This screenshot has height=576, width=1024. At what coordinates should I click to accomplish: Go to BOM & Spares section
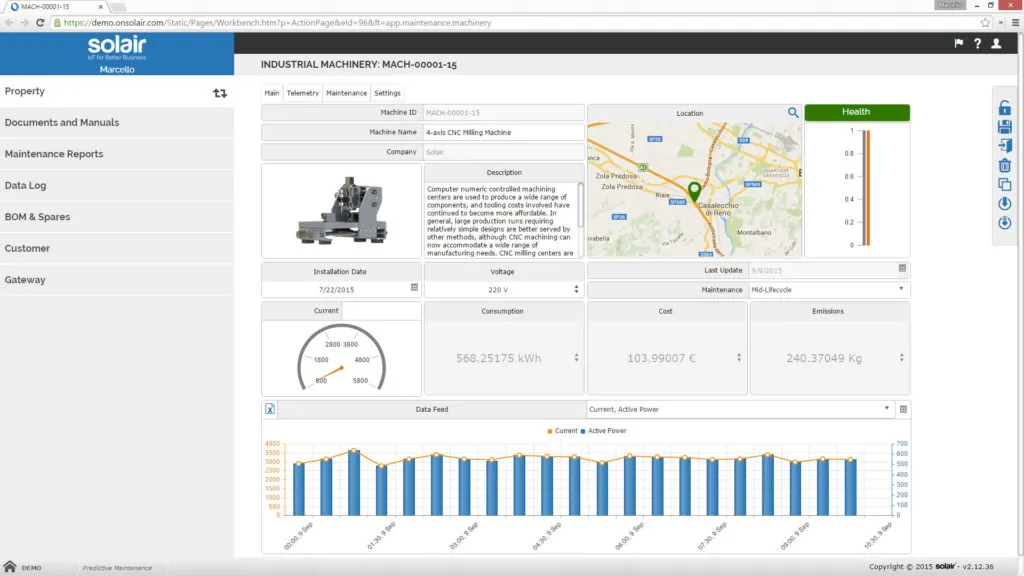(x=37, y=217)
